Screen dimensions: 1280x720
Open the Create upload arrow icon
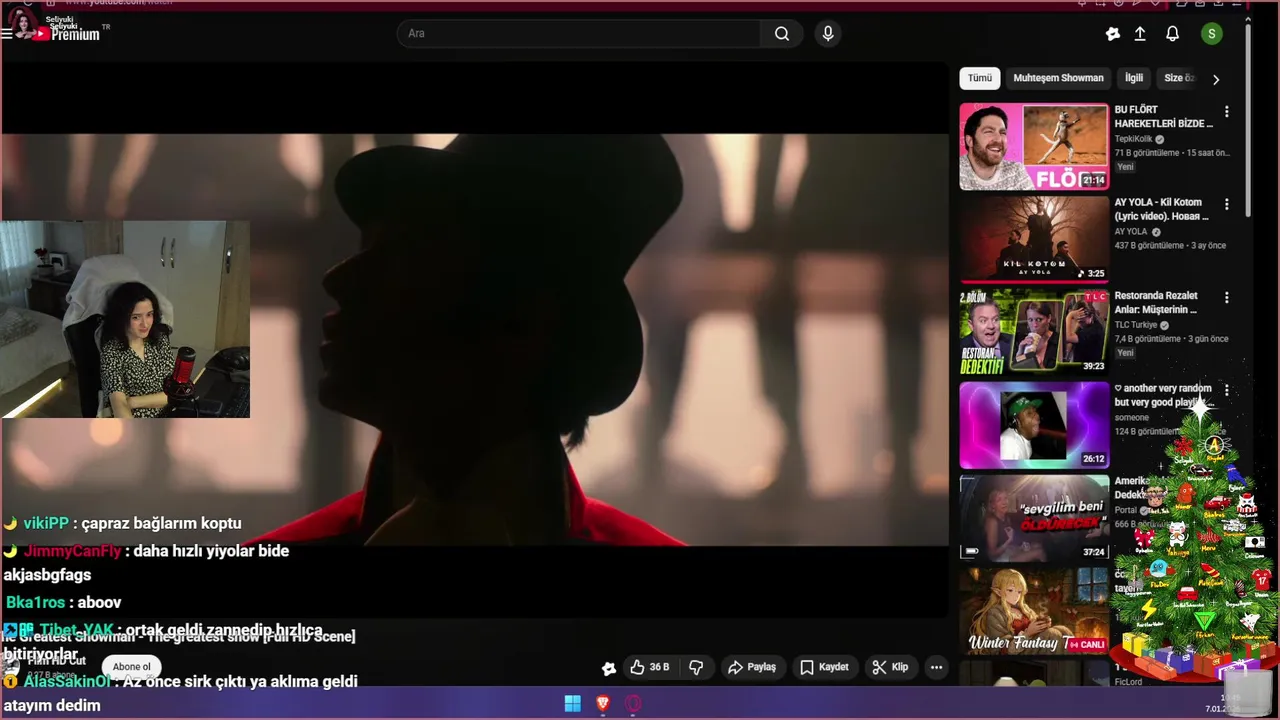1140,34
